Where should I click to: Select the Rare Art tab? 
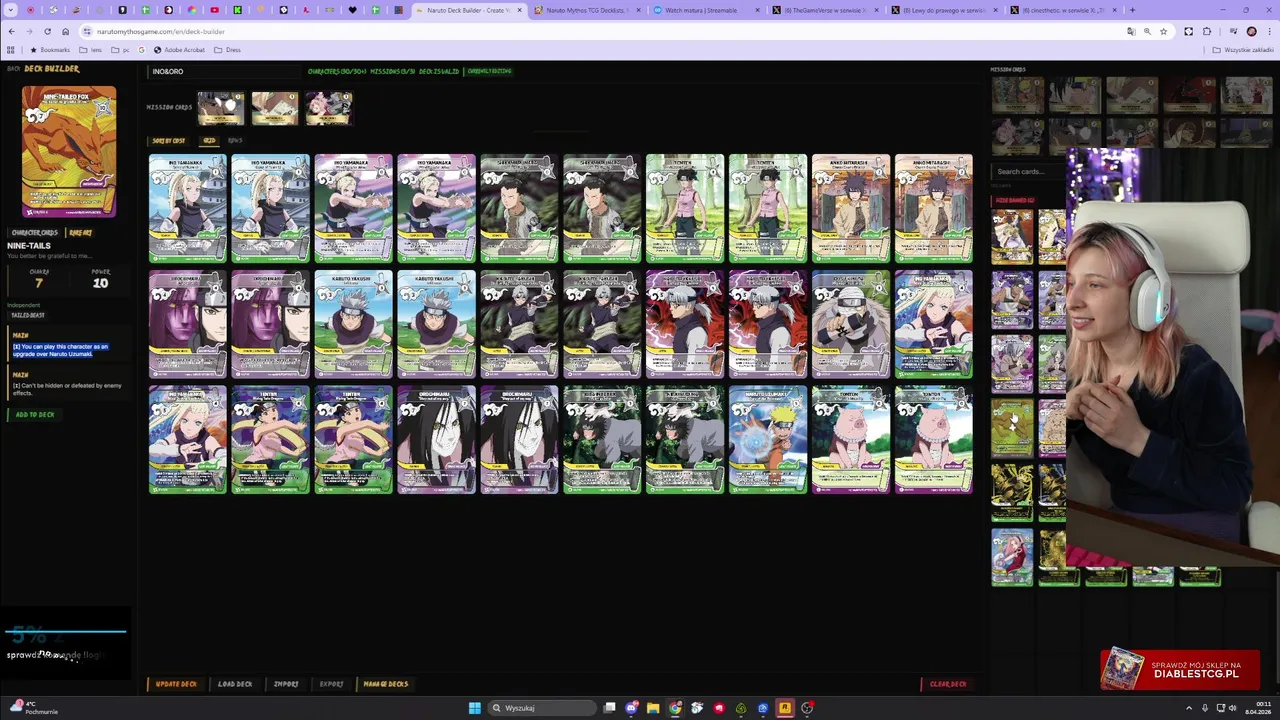point(80,233)
